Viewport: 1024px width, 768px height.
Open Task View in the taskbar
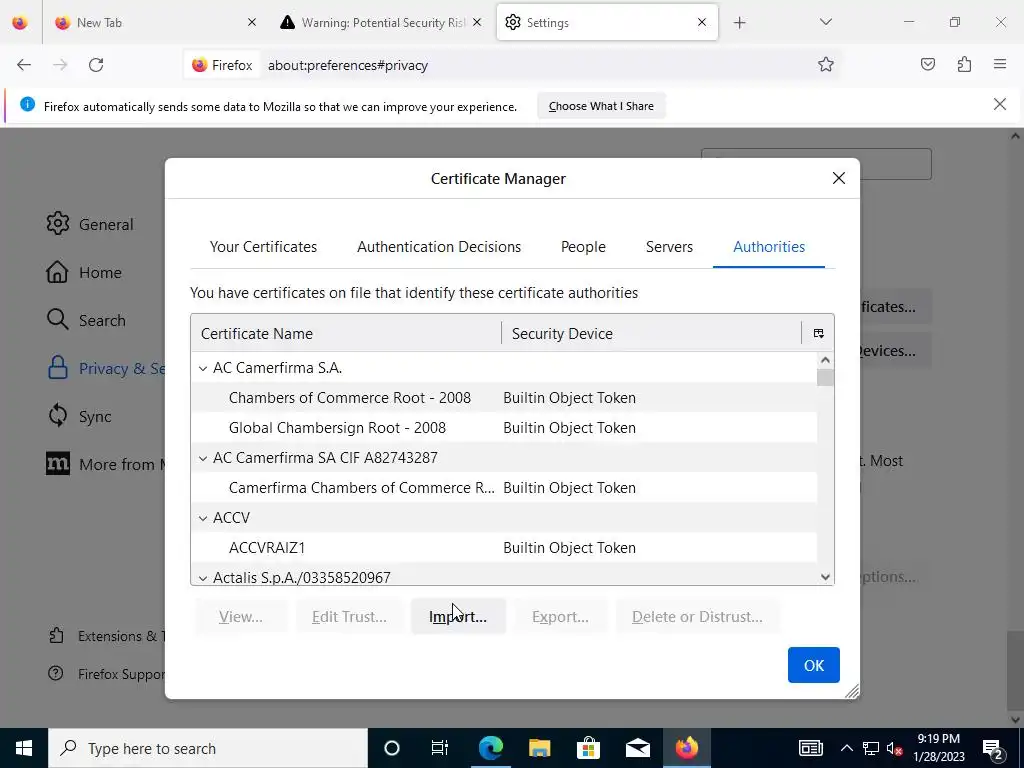[440, 748]
